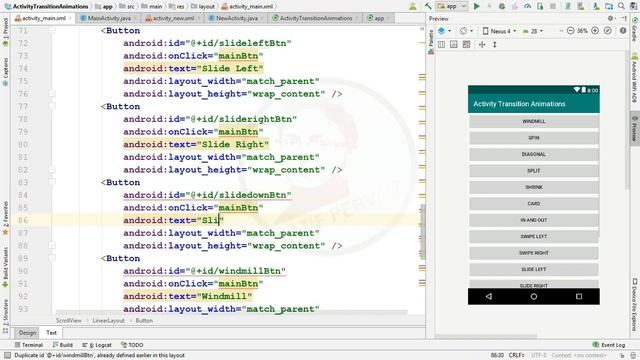
Task: Open Preview panel settings gear
Action: pos(611,18)
